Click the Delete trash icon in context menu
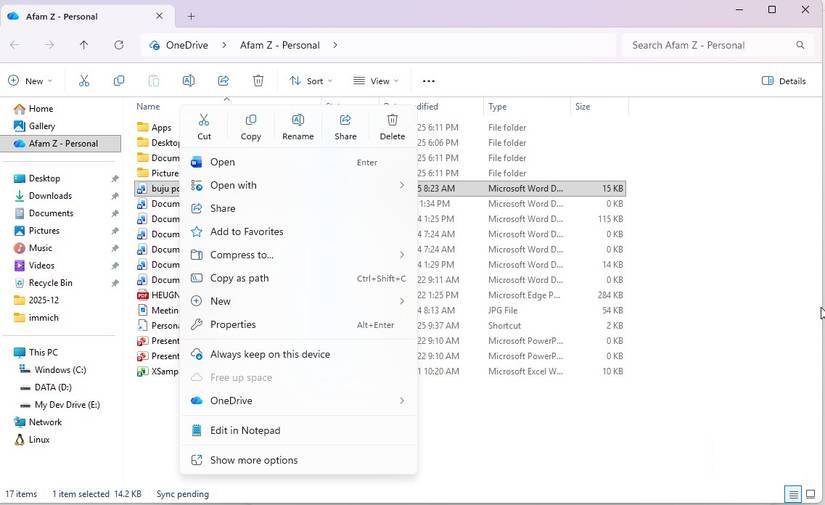Screen dimensions: 825x505 (392, 121)
